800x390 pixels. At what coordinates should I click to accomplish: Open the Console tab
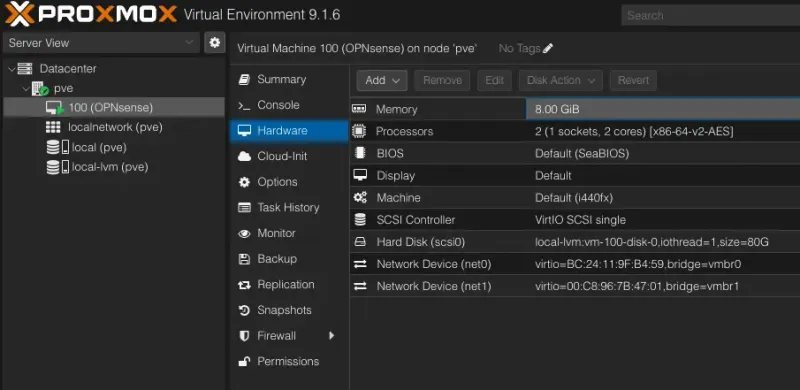289,105
